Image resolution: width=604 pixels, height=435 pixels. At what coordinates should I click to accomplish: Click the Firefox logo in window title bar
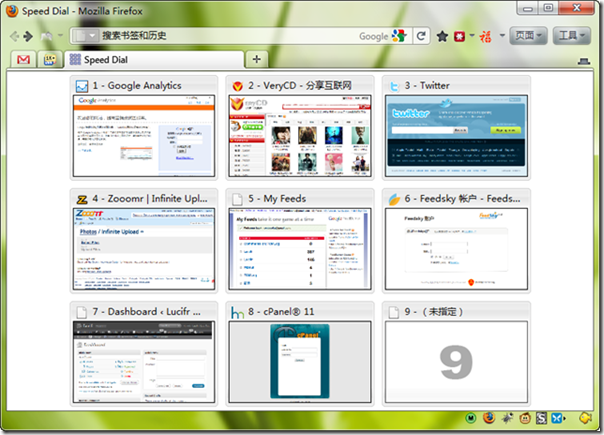pyautogui.click(x=12, y=11)
